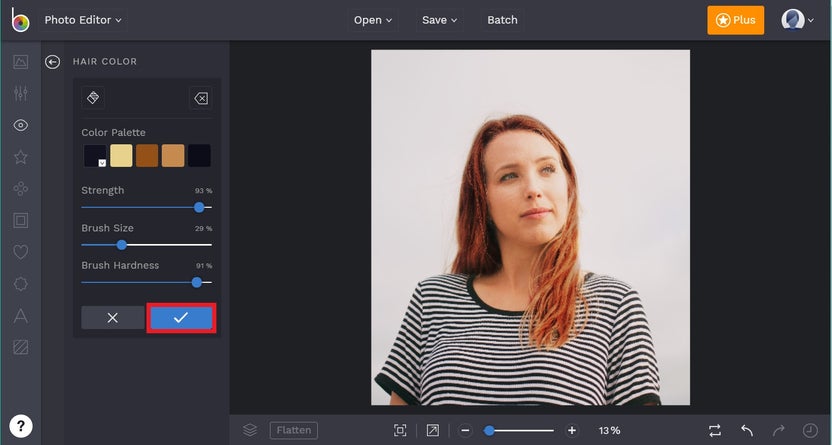Click the 13 % zoom value
The height and width of the screenshot is (445, 832).
point(609,430)
